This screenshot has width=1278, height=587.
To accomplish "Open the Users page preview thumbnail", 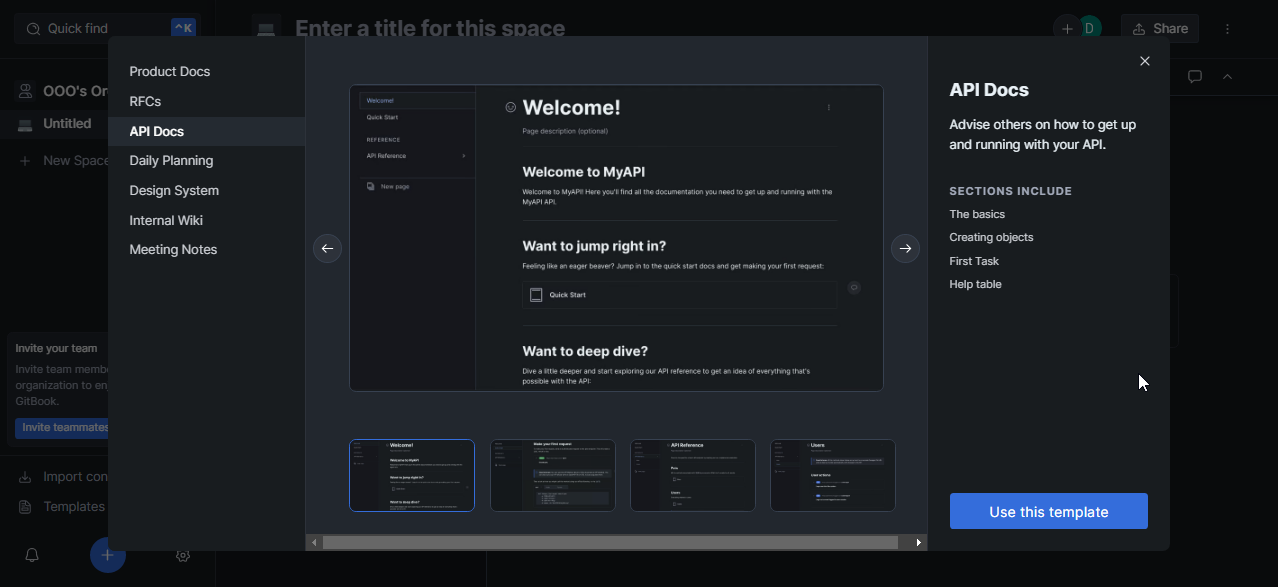I will [x=832, y=475].
